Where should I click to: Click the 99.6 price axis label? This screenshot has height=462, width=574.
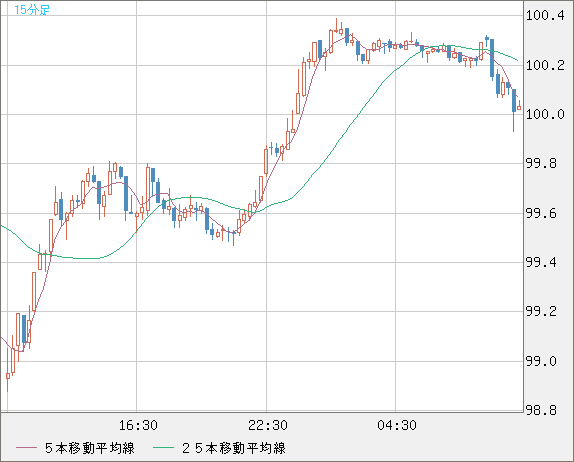click(x=541, y=213)
